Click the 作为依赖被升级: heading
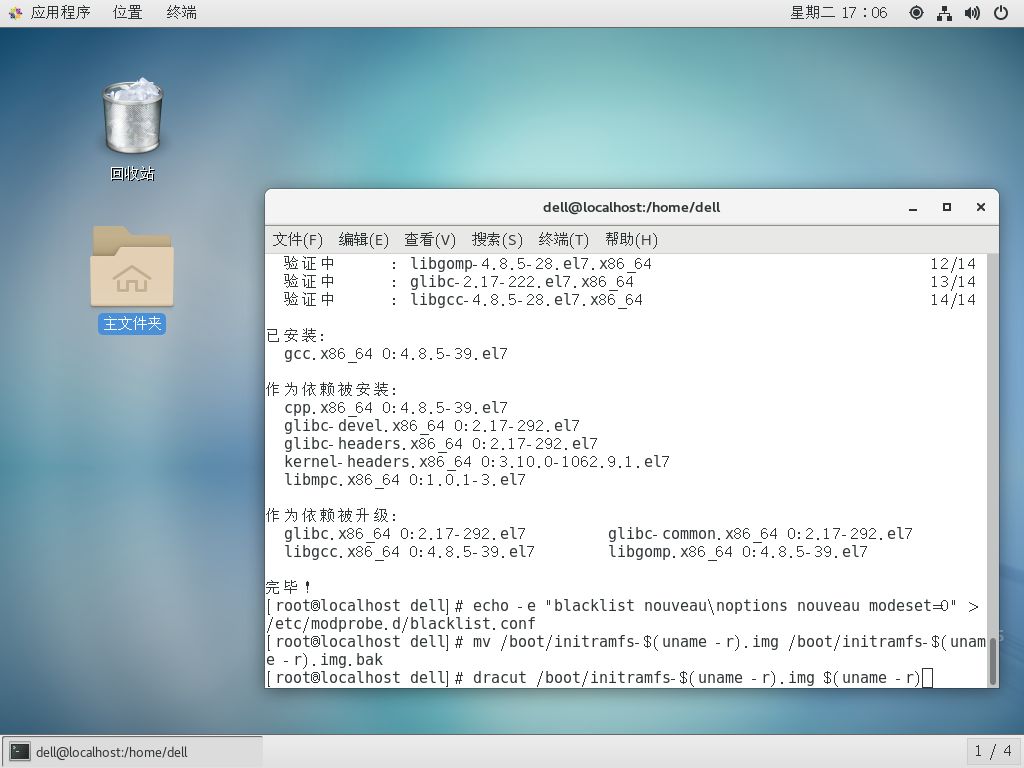1024x768 pixels. [332, 515]
